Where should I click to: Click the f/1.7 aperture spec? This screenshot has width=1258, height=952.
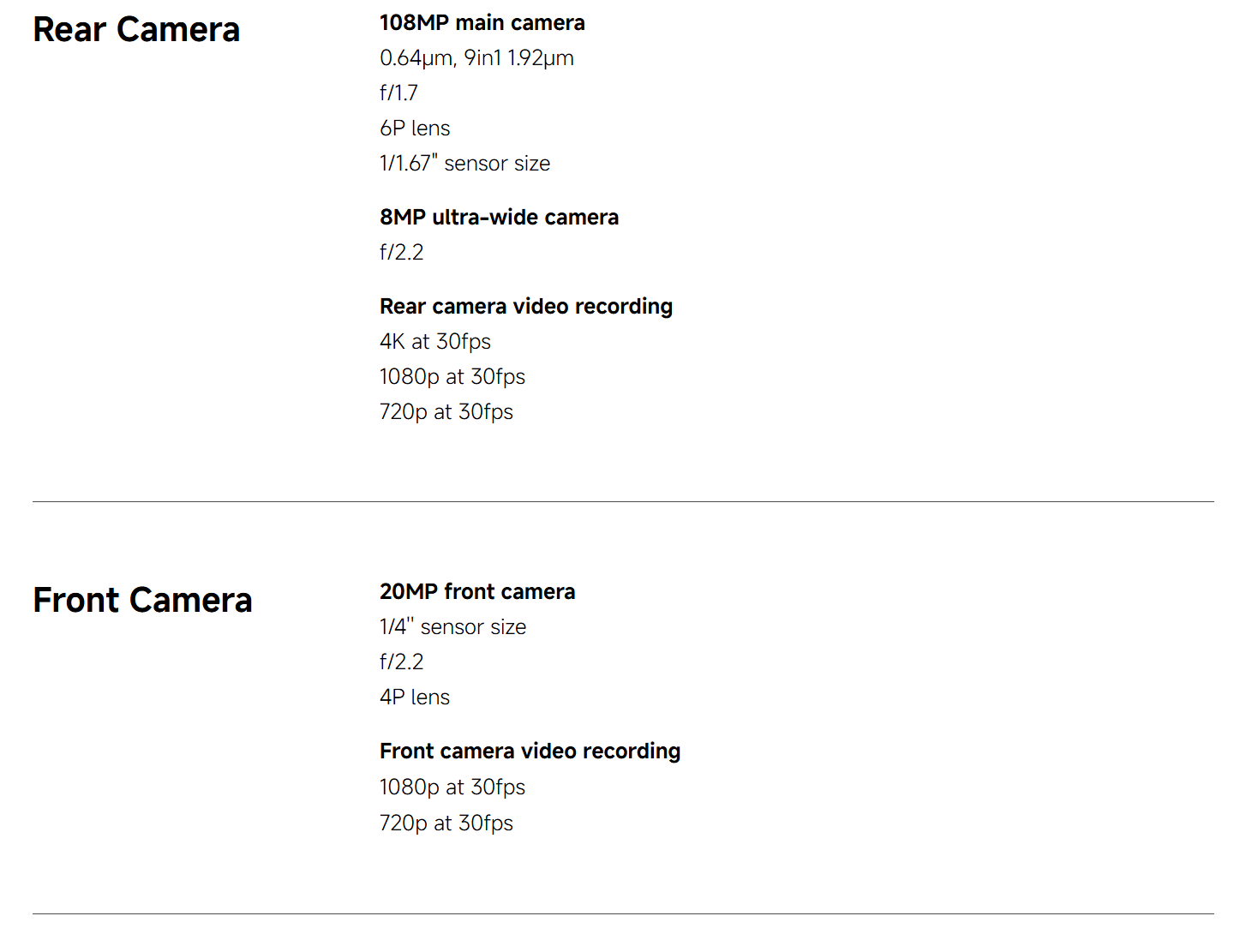tap(398, 93)
